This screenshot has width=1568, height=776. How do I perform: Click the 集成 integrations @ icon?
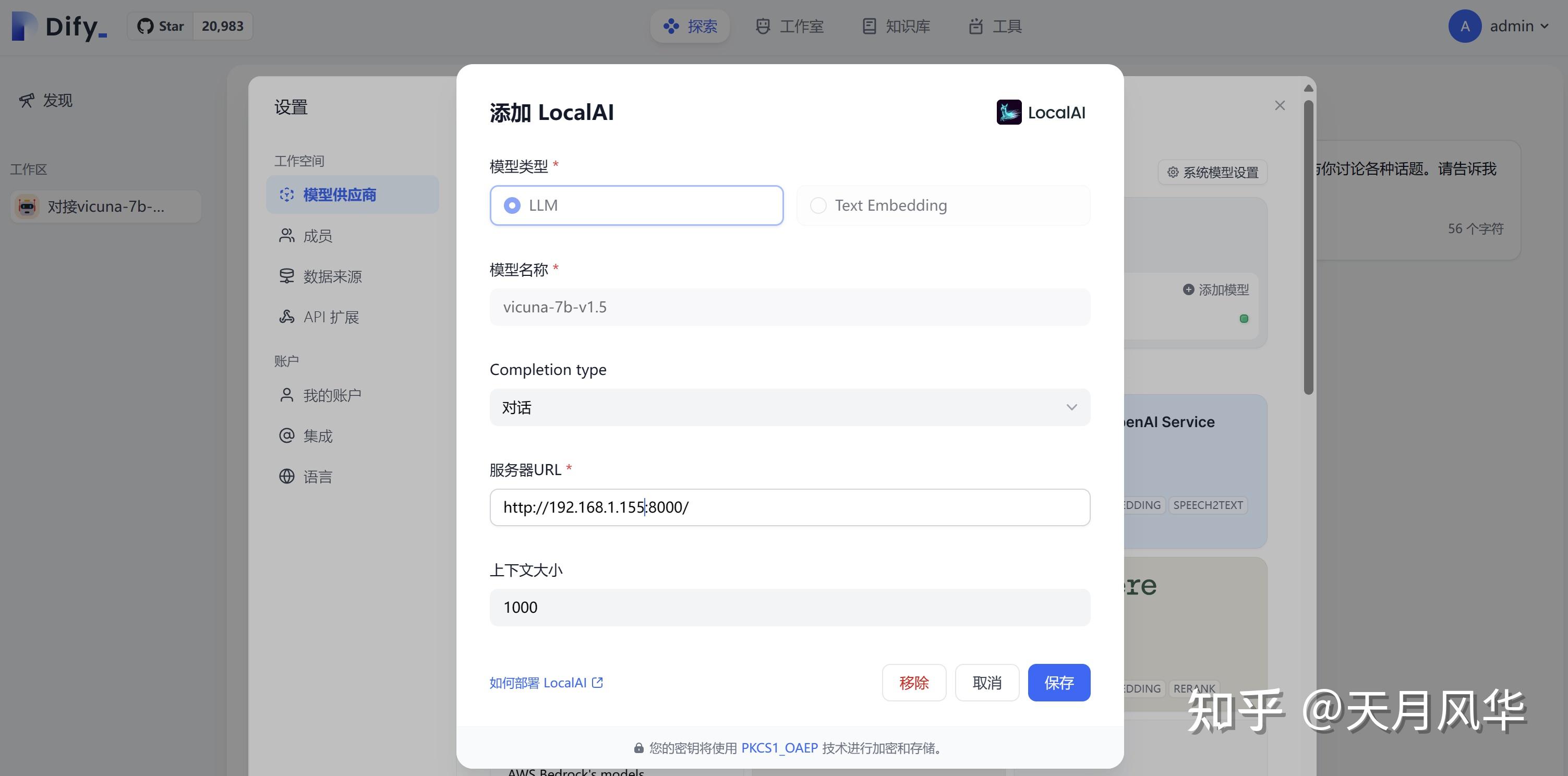tap(287, 435)
